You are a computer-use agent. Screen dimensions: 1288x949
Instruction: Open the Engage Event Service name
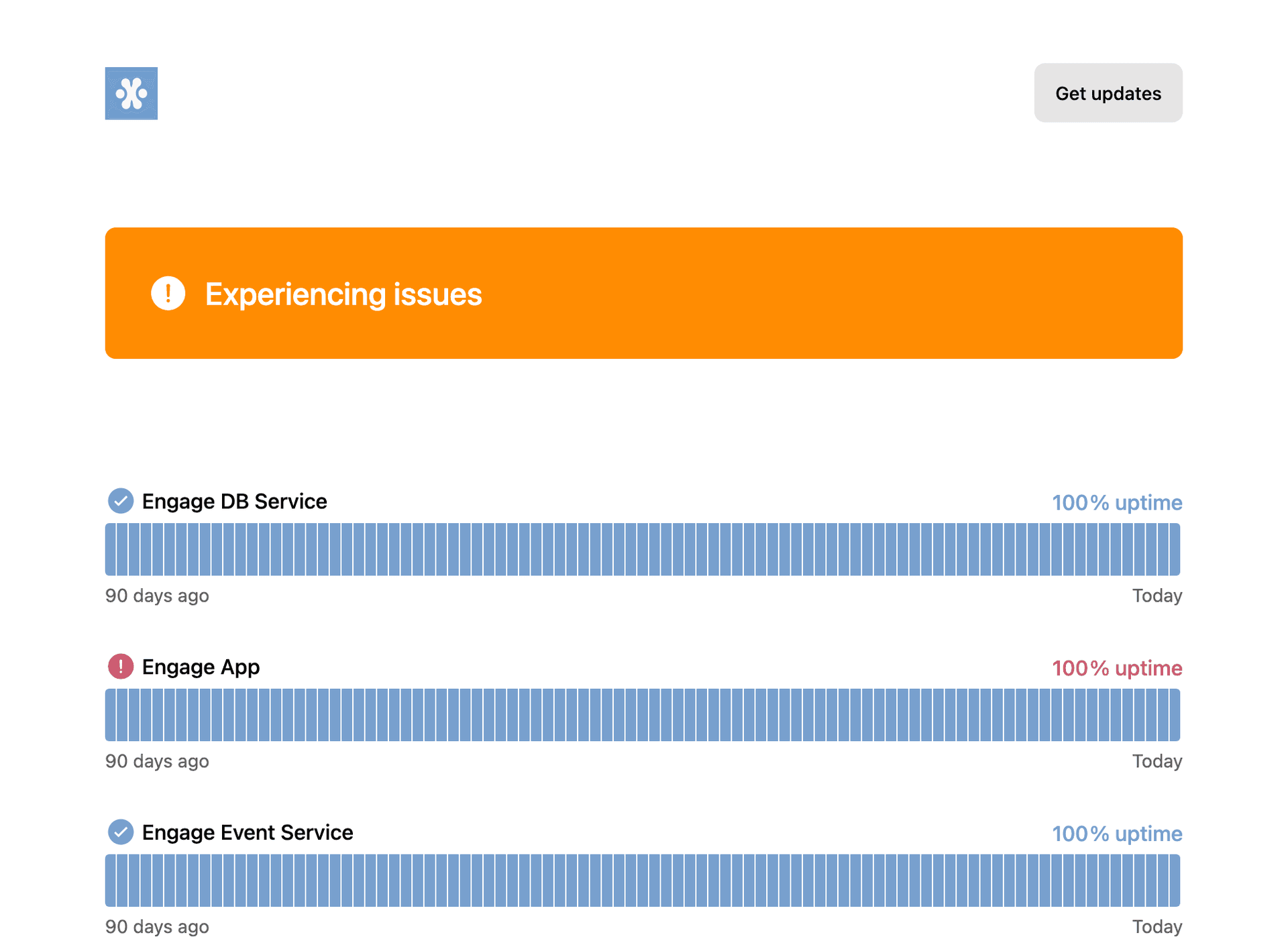[247, 833]
